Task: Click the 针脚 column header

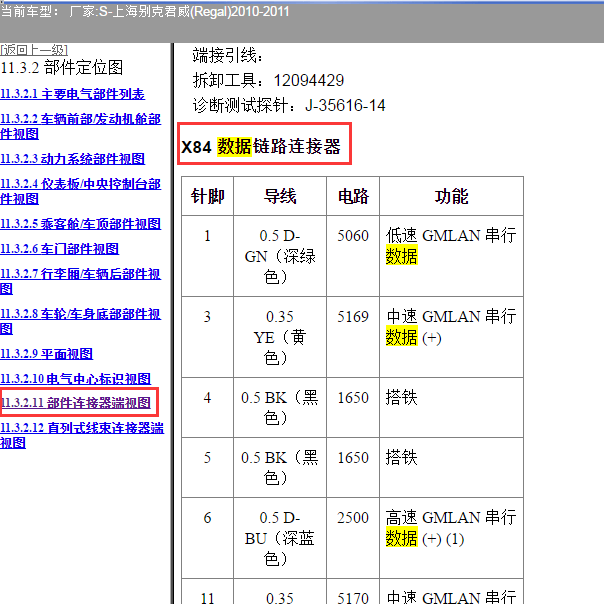Action: (208, 196)
